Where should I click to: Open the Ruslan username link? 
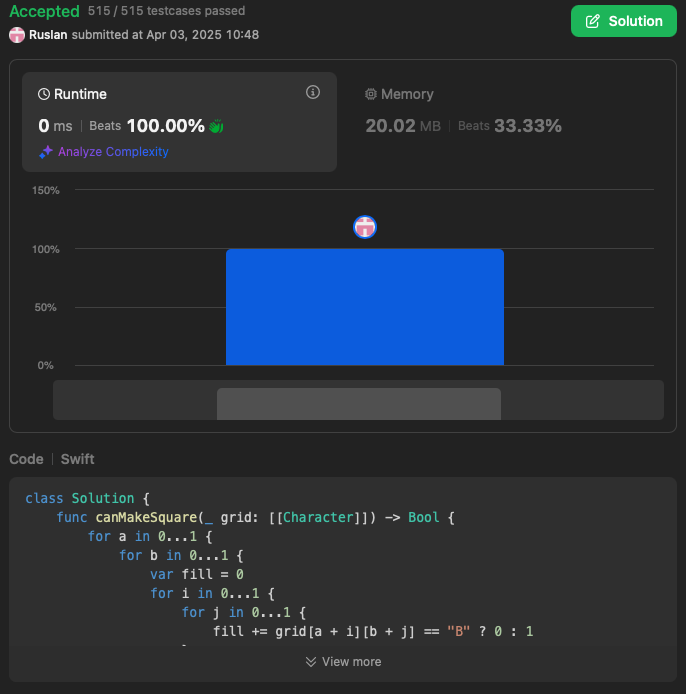(x=48, y=35)
